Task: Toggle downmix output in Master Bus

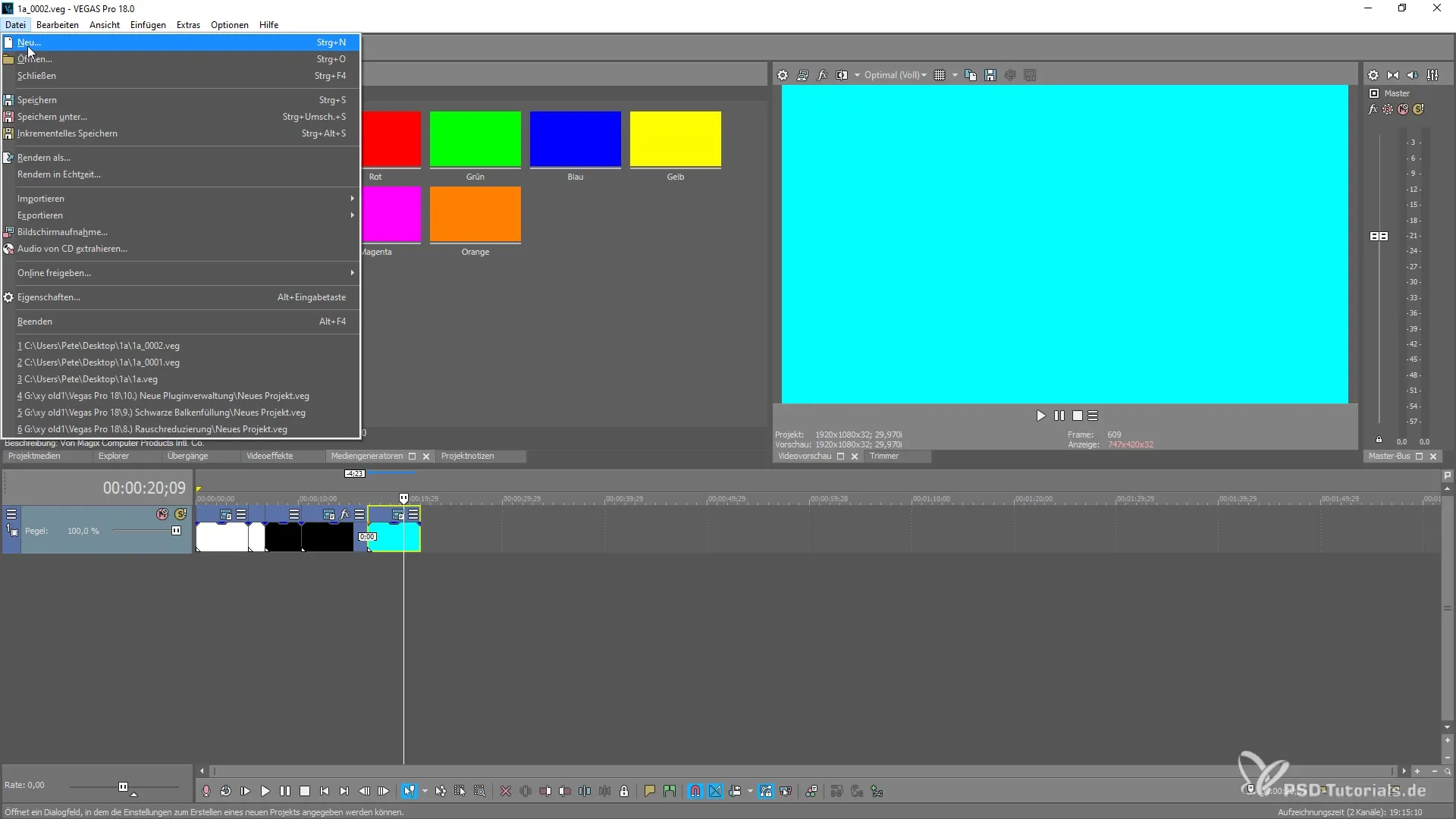Action: 1393,75
